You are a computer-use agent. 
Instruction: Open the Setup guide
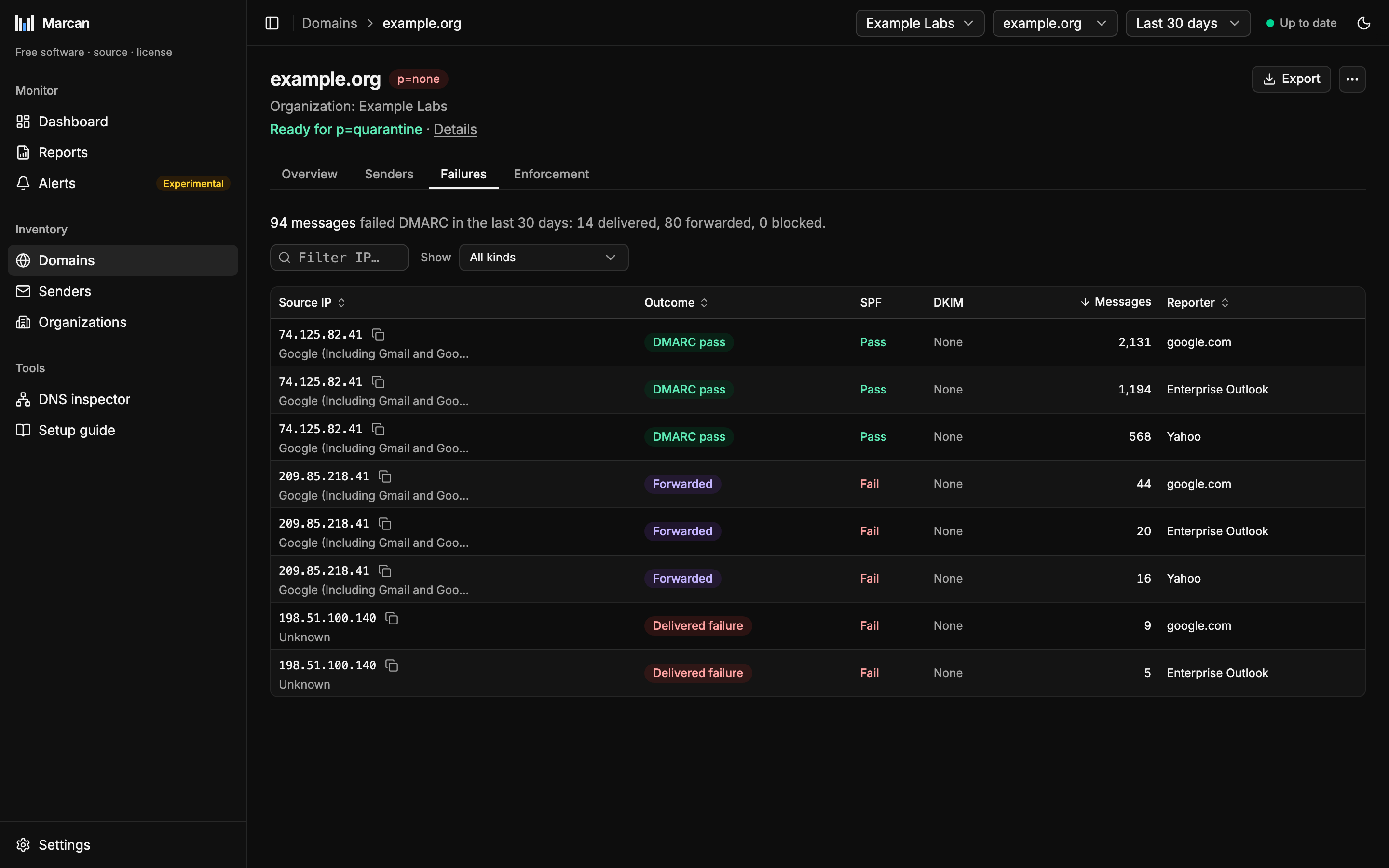point(123,430)
